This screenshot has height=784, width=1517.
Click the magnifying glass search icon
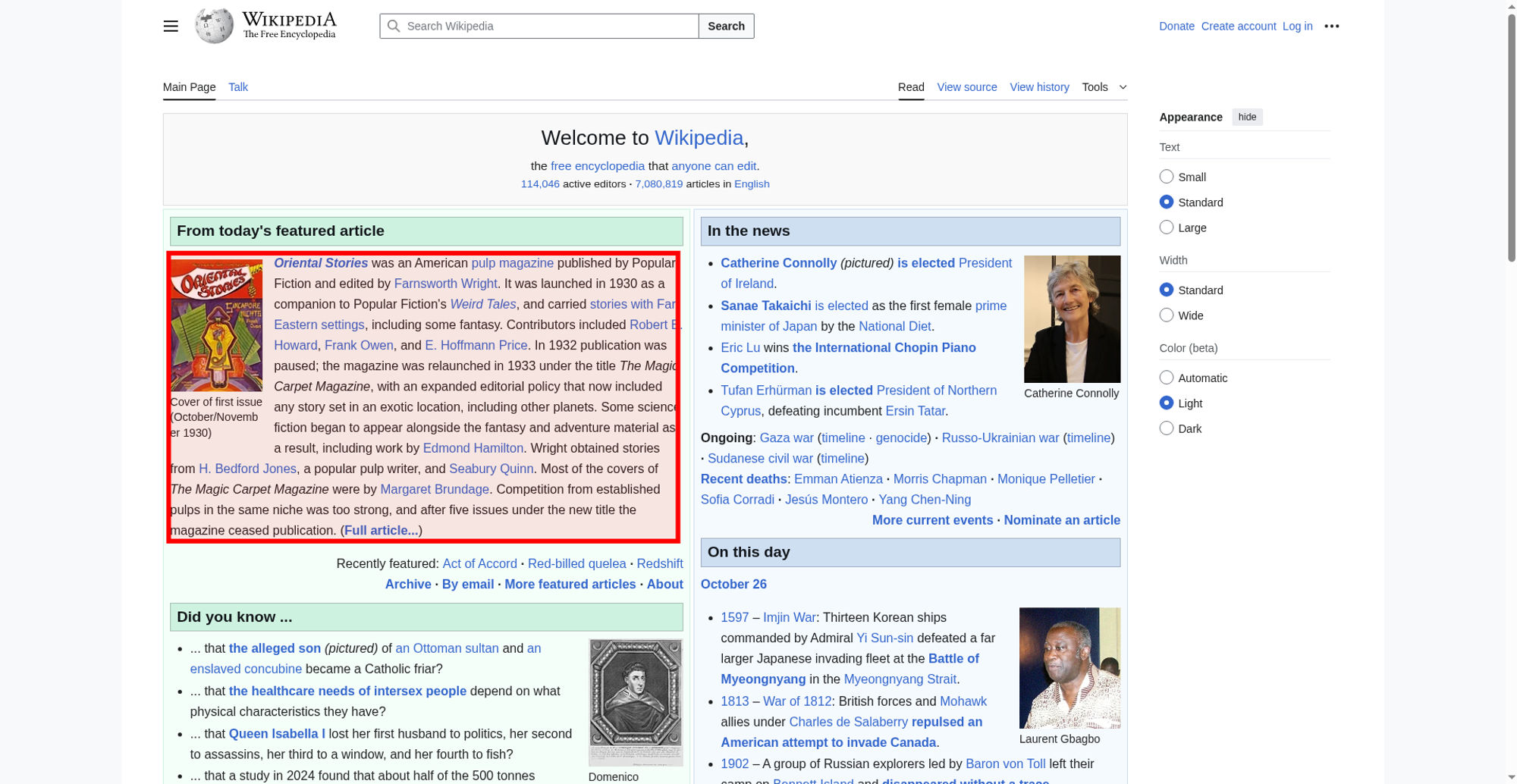pos(394,26)
